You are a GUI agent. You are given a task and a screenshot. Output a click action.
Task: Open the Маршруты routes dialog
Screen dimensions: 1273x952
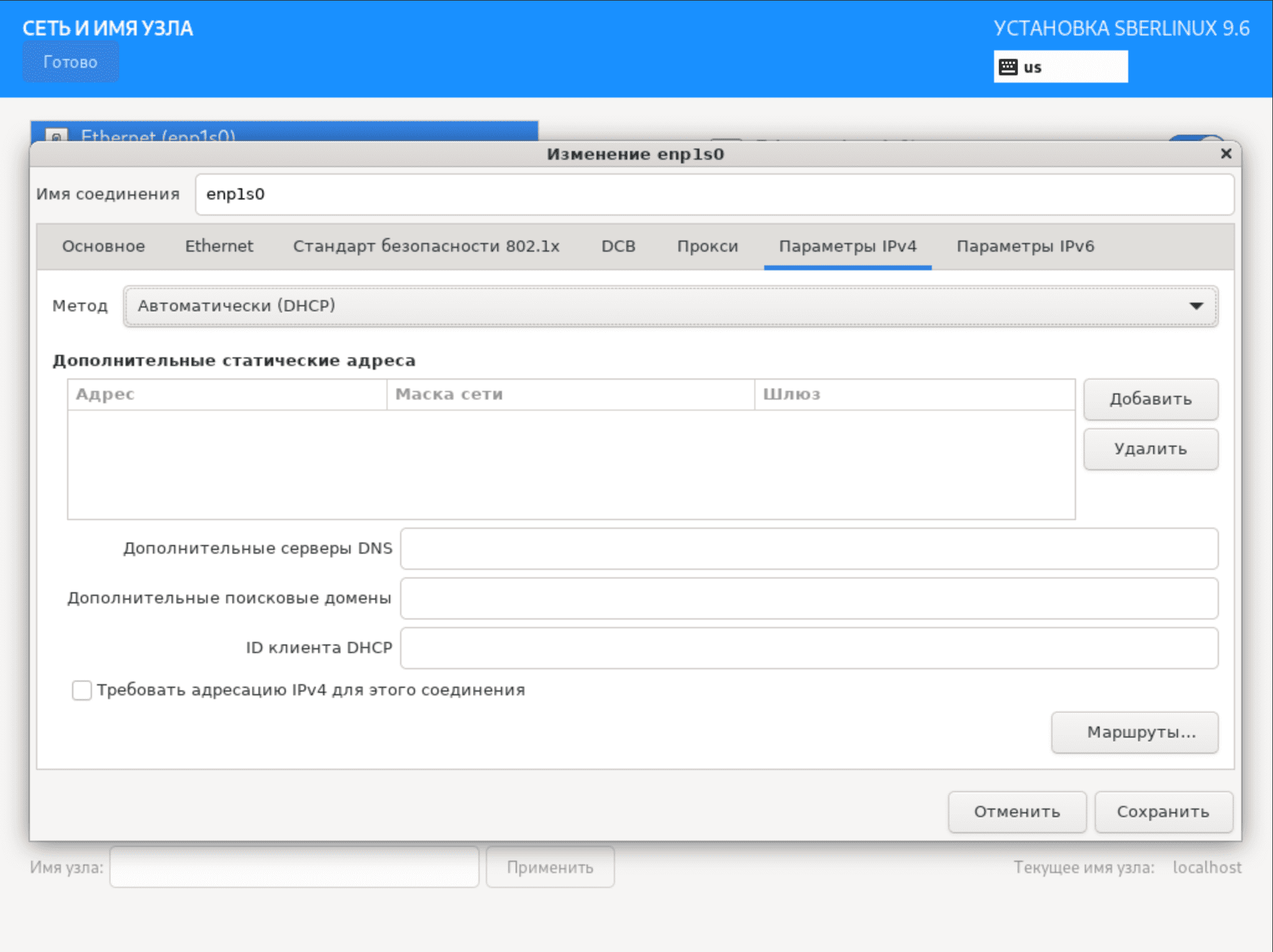tap(1134, 732)
